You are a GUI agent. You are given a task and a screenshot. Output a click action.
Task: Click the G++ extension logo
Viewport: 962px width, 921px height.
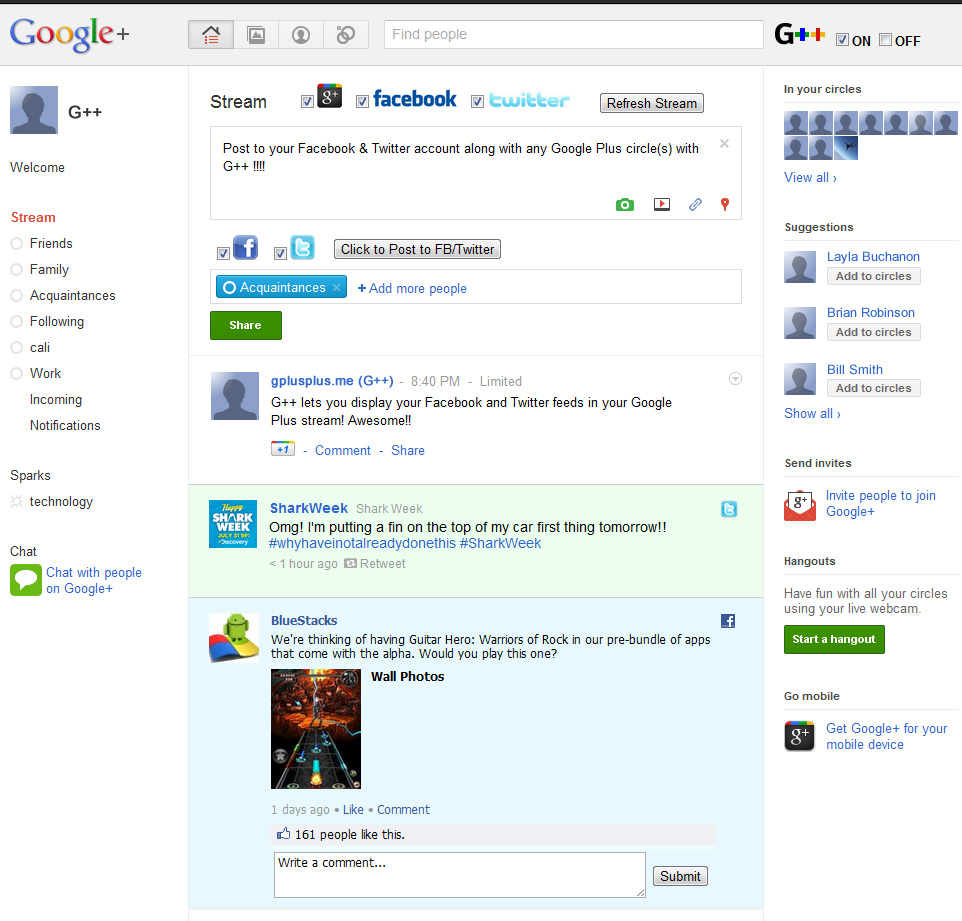(x=799, y=34)
